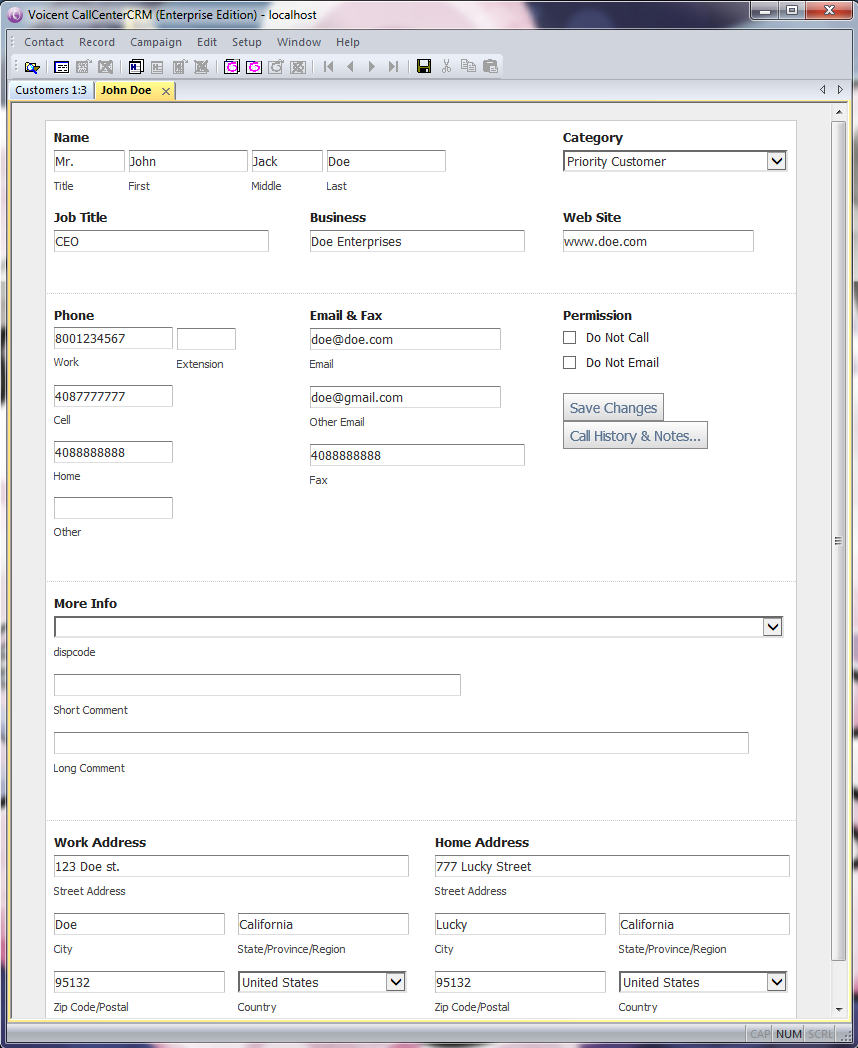The image size is (858, 1048).
Task: Open the Campaign menu
Action: 156,42
